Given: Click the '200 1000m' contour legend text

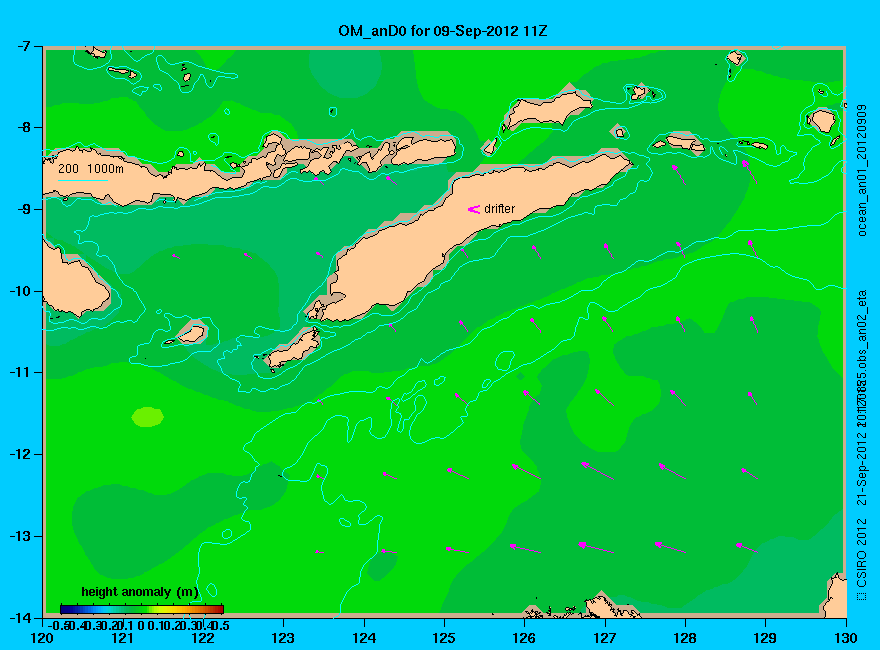Looking at the screenshot, I should [x=91, y=168].
